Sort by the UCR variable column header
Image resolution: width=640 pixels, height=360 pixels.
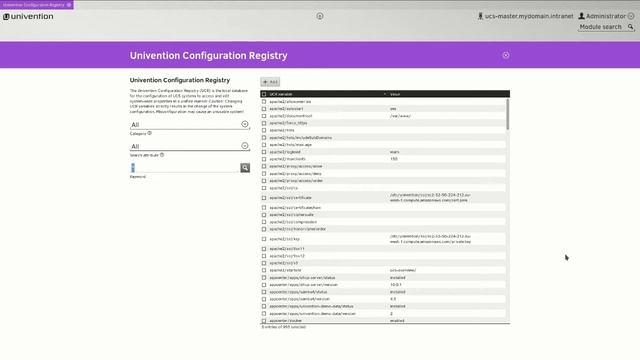click(x=281, y=94)
